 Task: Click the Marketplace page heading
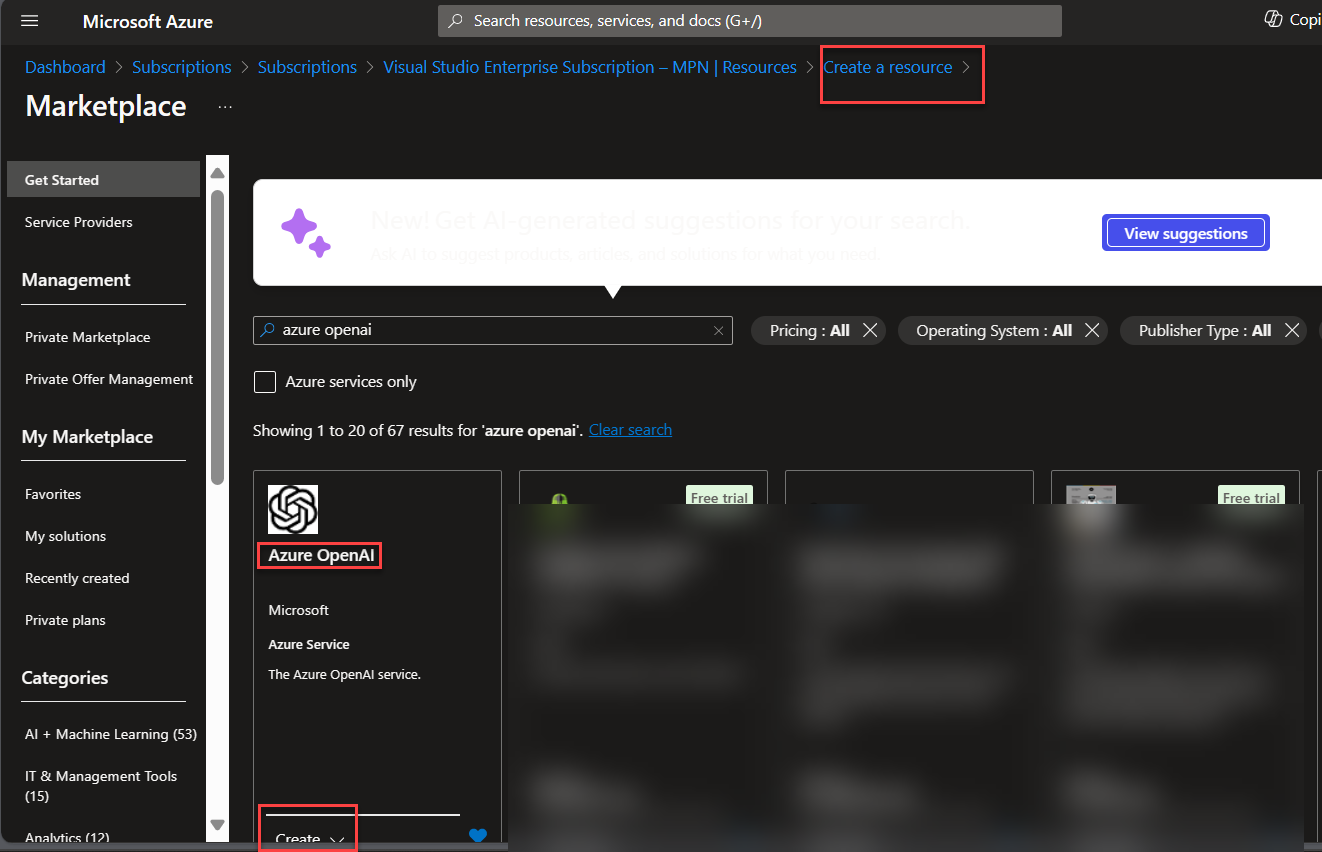pos(106,106)
